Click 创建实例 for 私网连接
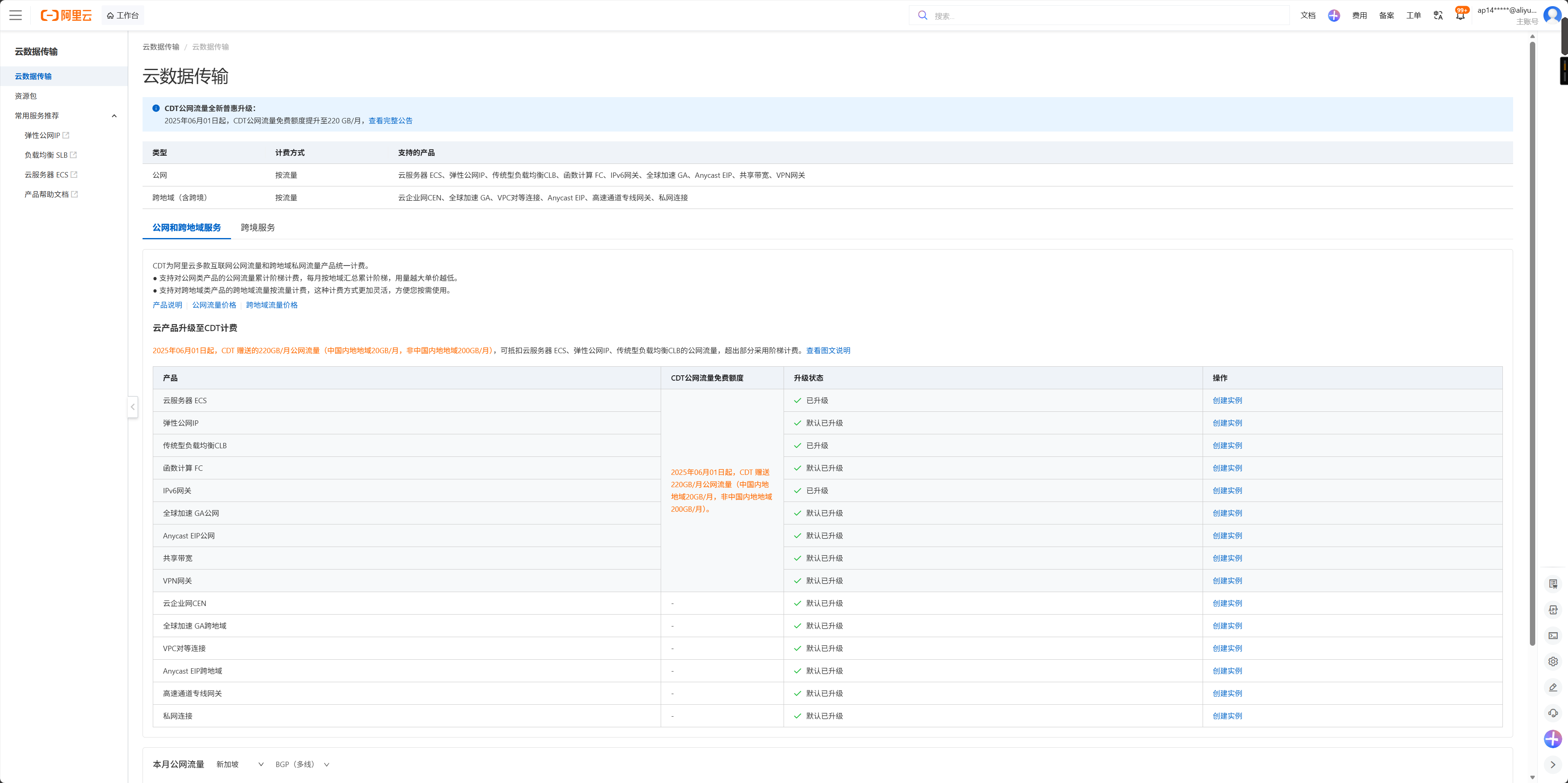1568x783 pixels. 1227,716
